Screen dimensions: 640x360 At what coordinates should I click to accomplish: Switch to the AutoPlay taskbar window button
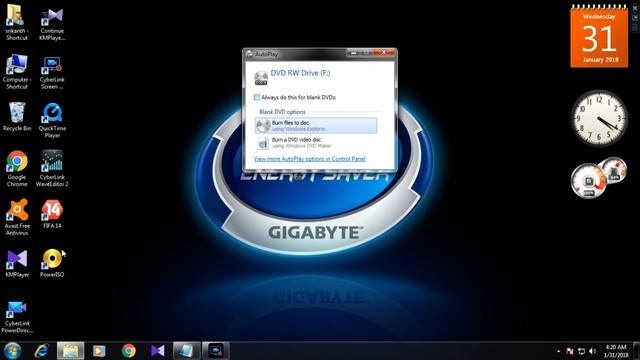click(x=187, y=351)
